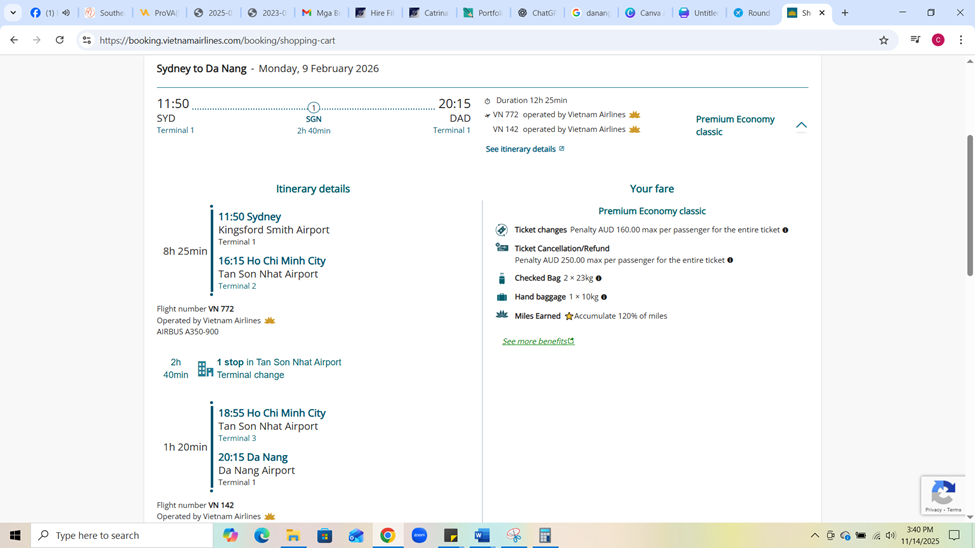This screenshot has height=548, width=975.
Task: Click the volume speaker tray icon
Action: click(890, 536)
